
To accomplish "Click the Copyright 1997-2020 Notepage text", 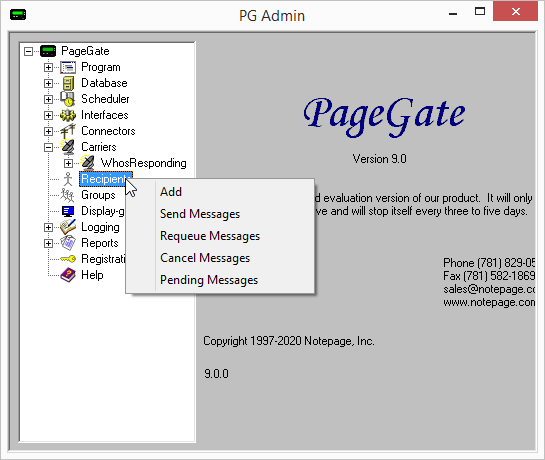I will [x=289, y=341].
